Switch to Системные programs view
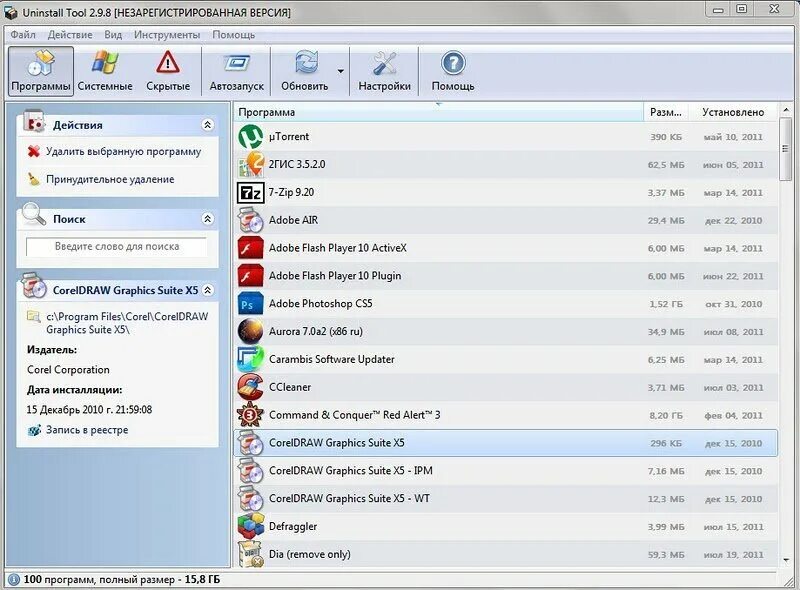 pyautogui.click(x=105, y=71)
